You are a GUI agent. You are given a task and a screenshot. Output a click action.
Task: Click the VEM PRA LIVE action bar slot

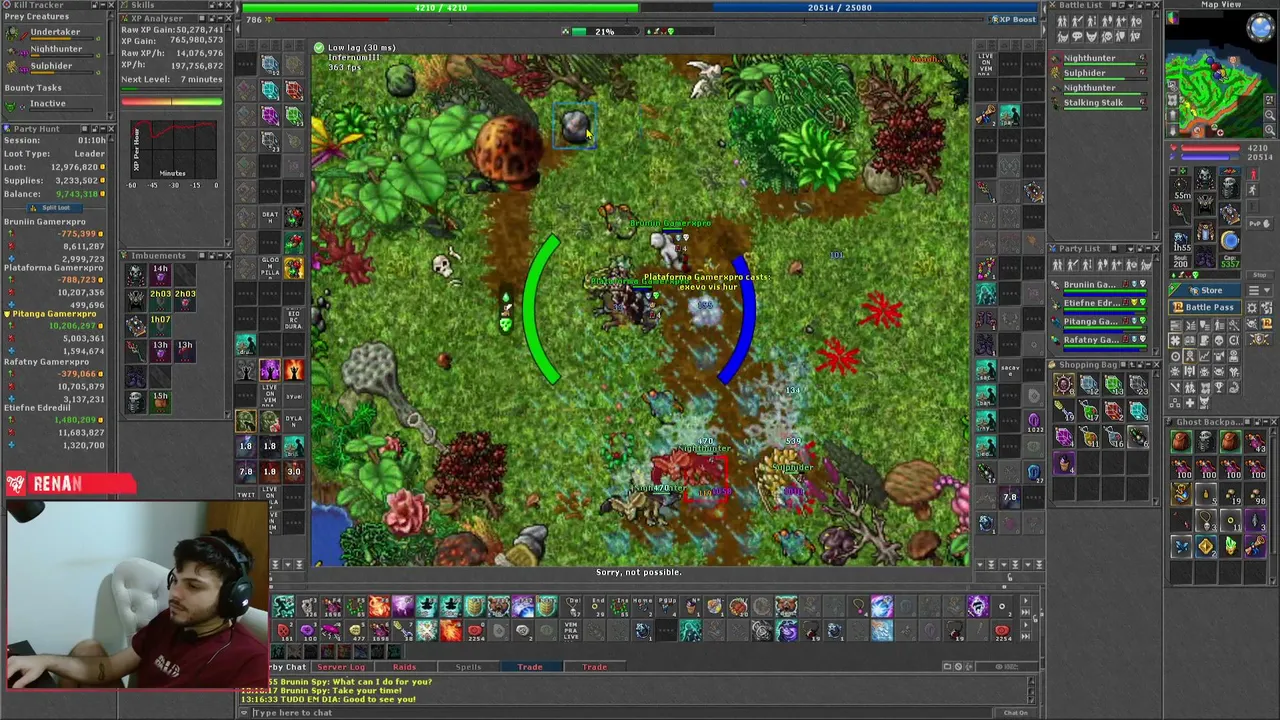(x=571, y=630)
